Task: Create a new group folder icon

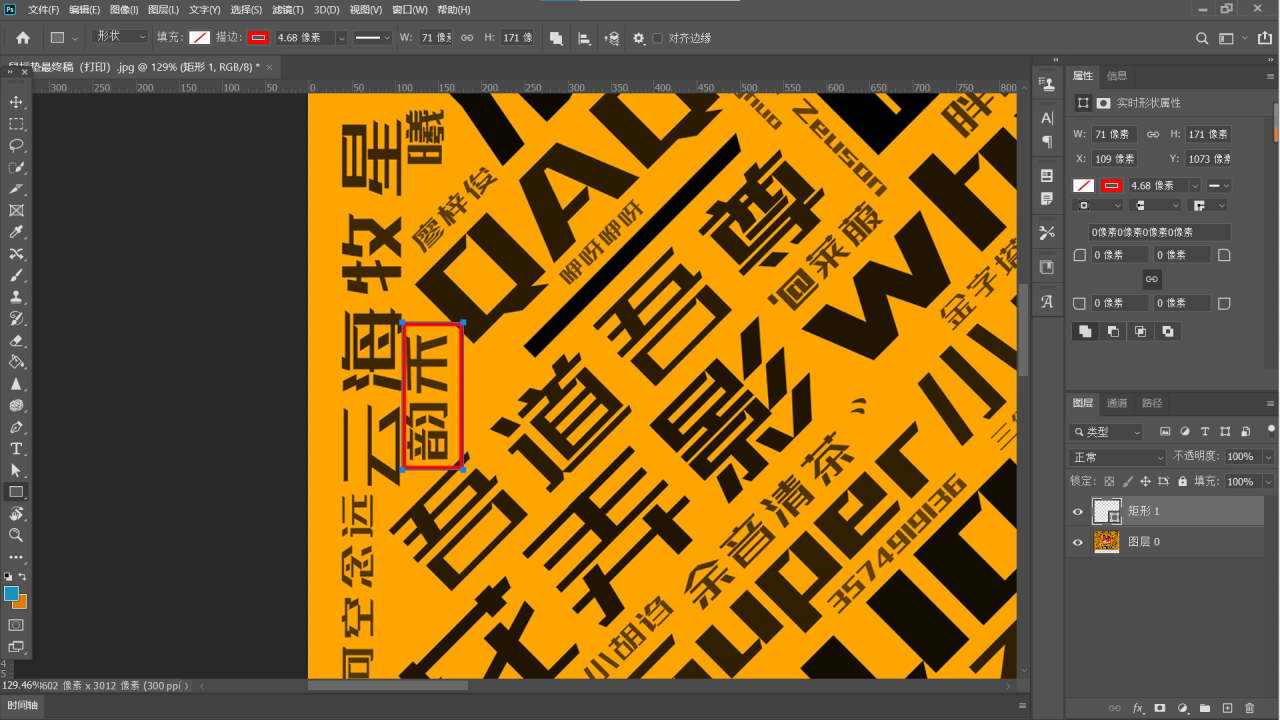Action: 1205,708
